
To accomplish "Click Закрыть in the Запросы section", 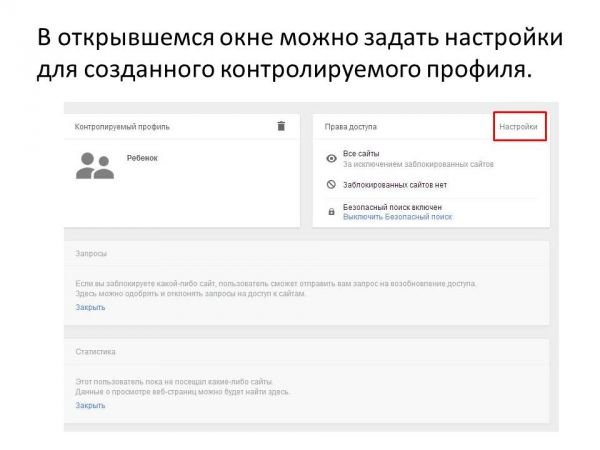I will tap(90, 307).
